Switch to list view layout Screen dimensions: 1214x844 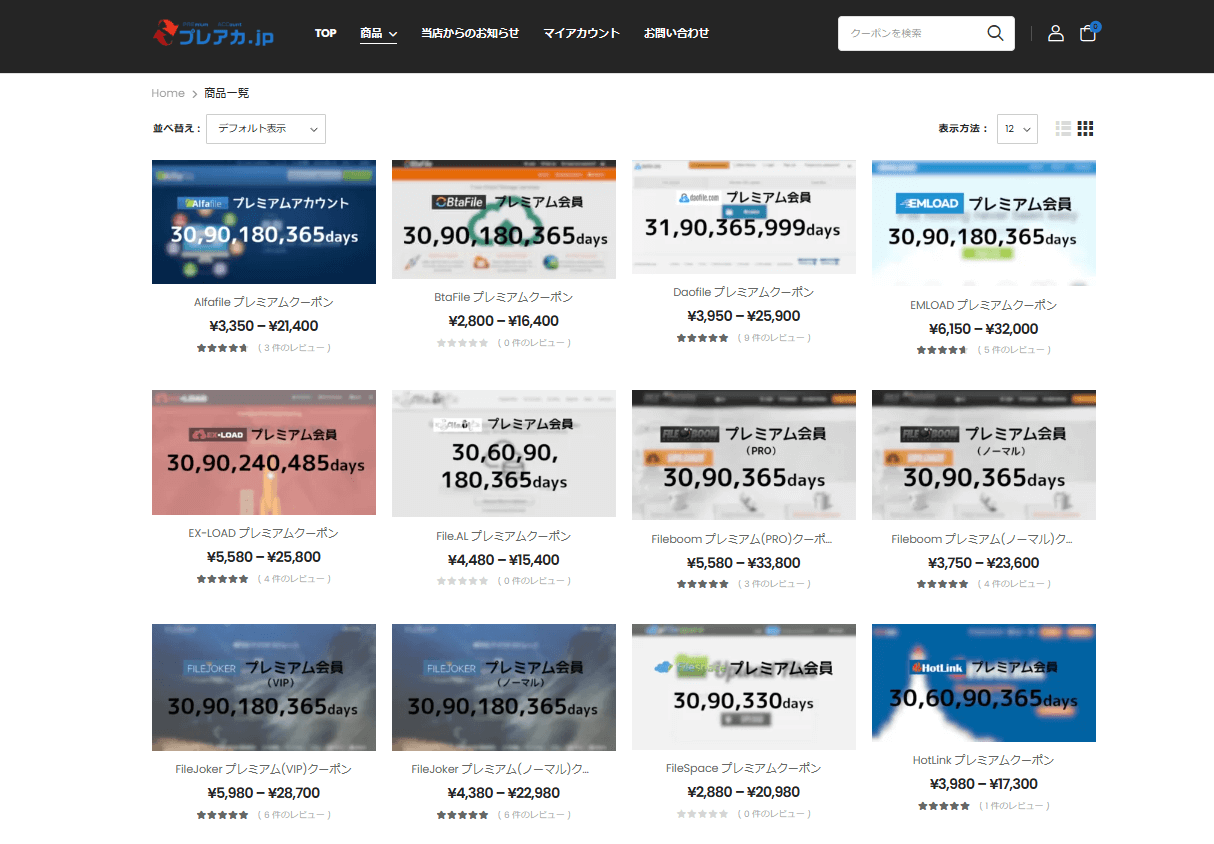pyautogui.click(x=1063, y=128)
